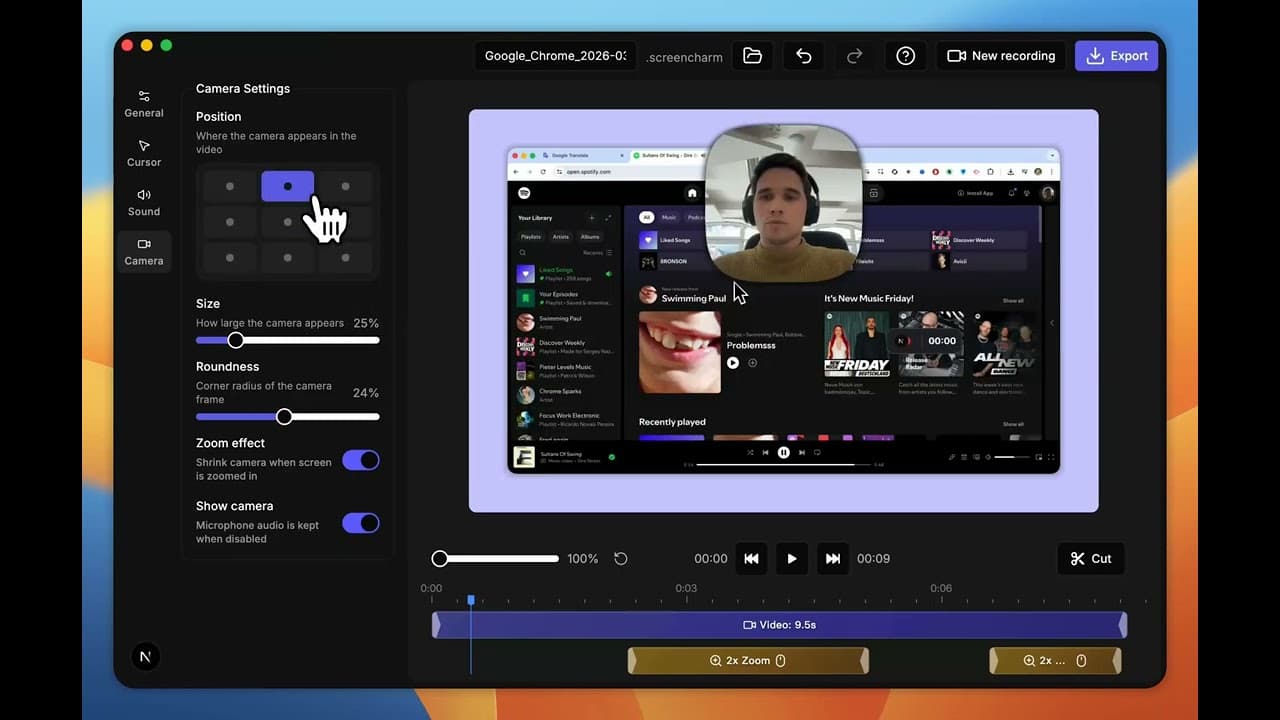Open the Cursor settings tab

click(144, 153)
